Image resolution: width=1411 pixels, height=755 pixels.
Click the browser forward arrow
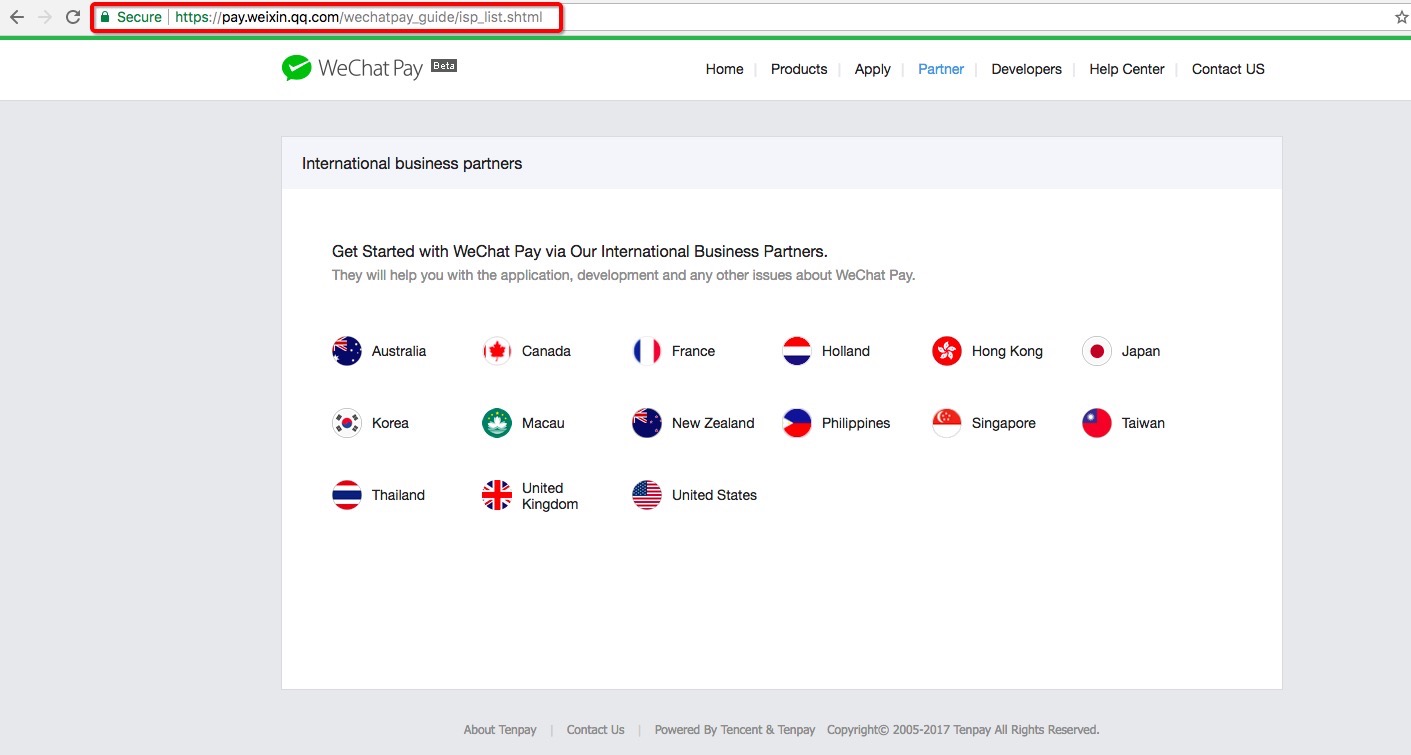(x=44, y=17)
